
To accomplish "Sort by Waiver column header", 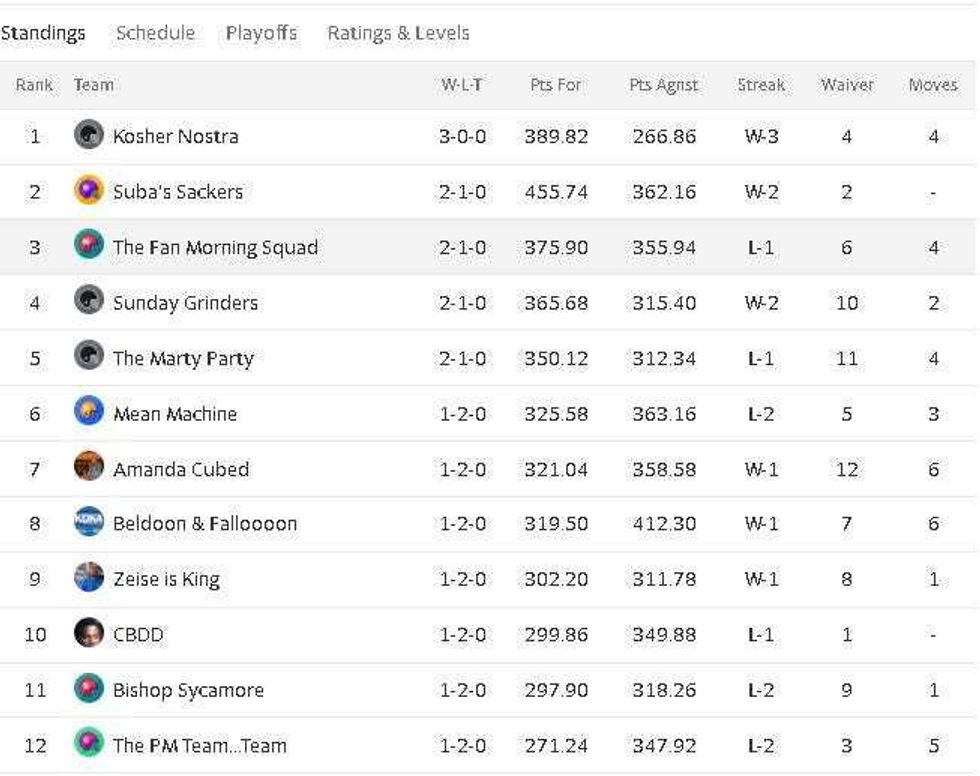I will click(x=847, y=84).
